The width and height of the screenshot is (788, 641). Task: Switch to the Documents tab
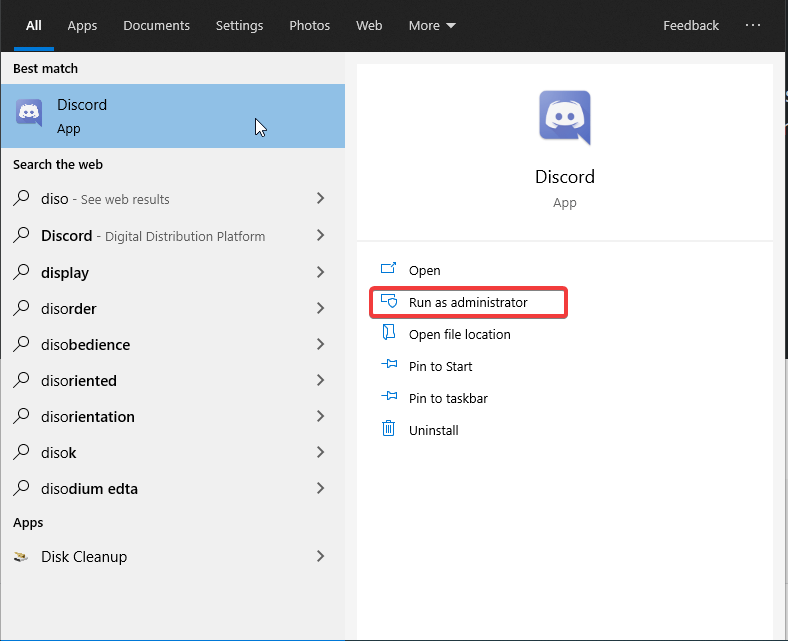pos(156,26)
